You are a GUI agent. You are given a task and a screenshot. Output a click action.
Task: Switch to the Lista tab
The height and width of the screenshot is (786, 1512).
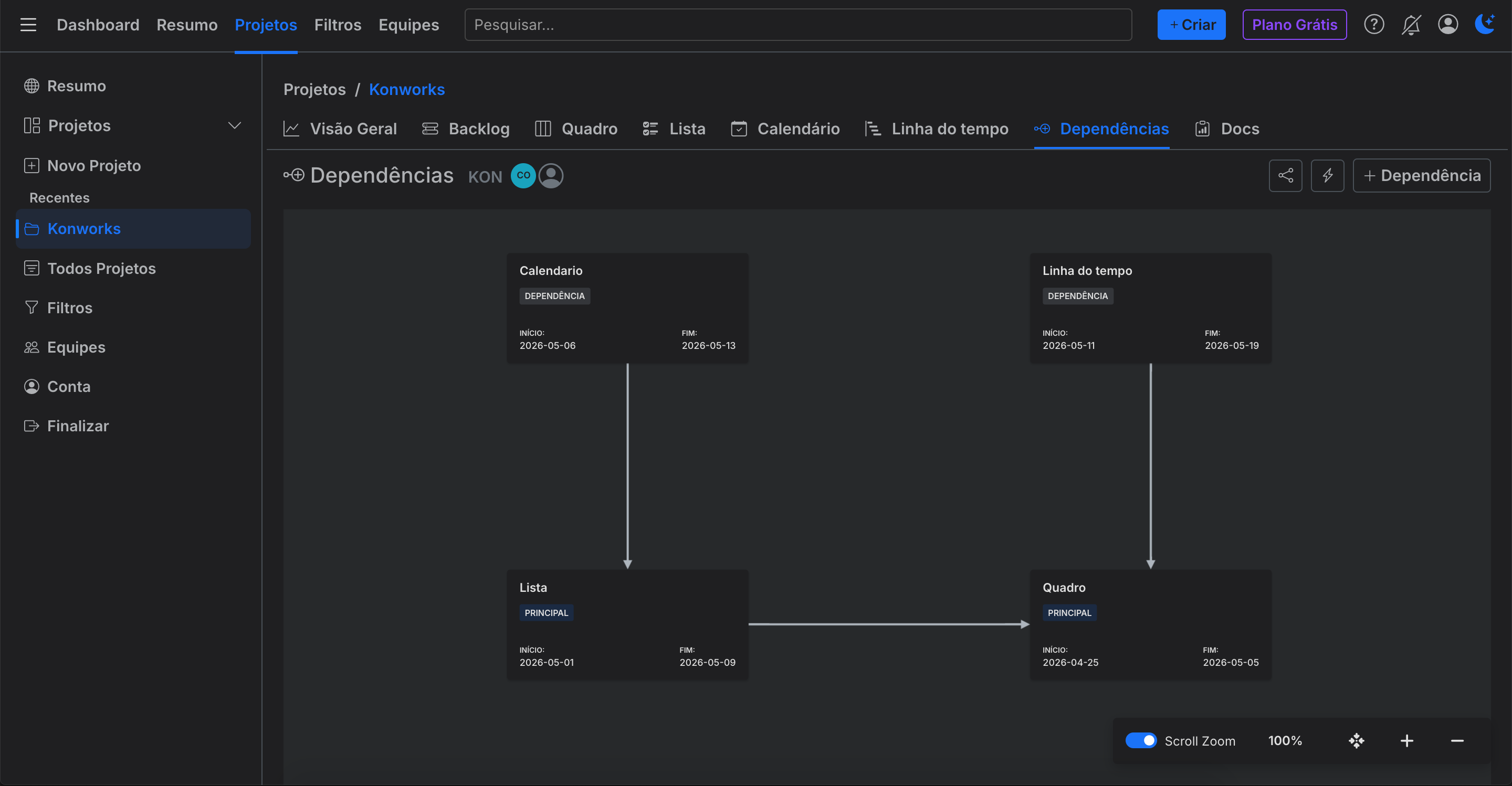point(674,129)
